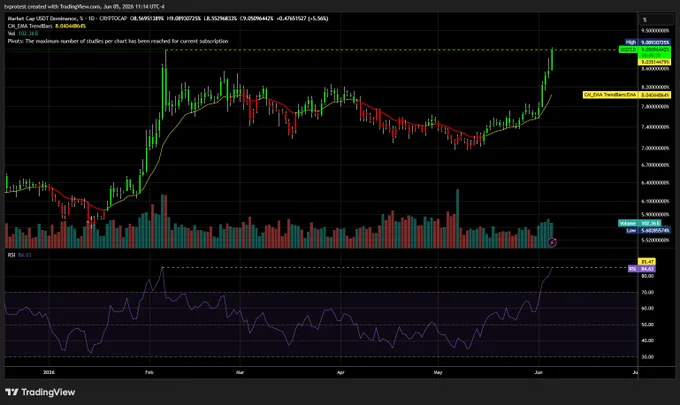This screenshot has height=405, width=680.
Task: Click the purple event marker icon near volume bars
Action: [x=552, y=242]
